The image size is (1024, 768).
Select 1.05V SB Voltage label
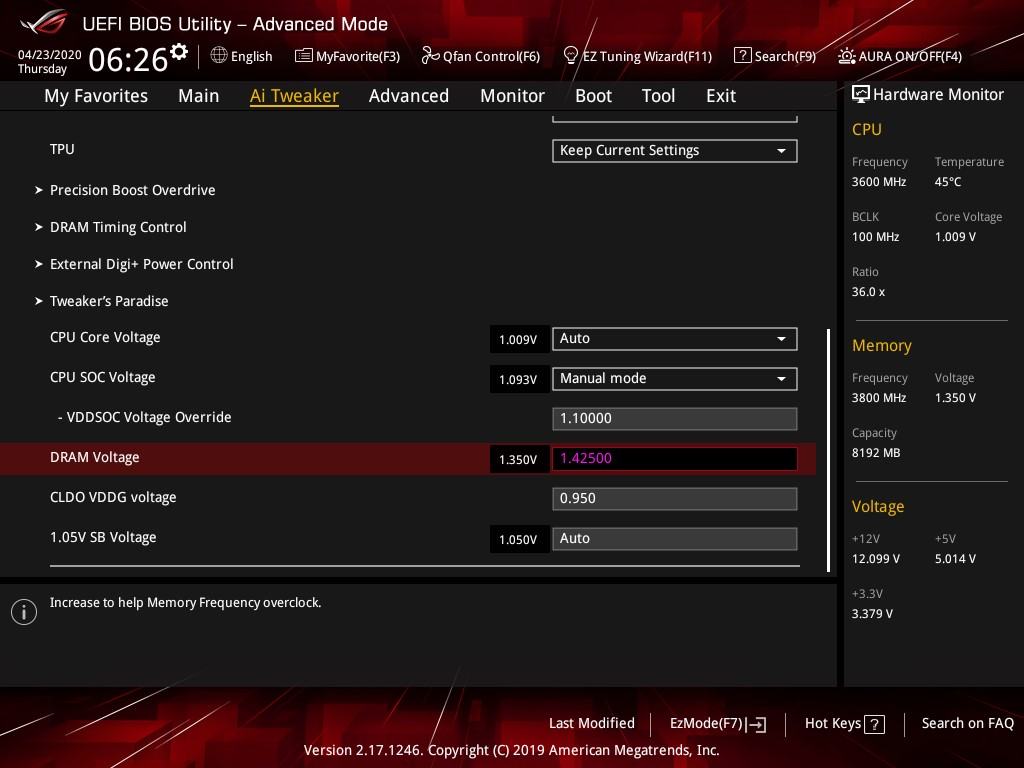[x=103, y=537]
